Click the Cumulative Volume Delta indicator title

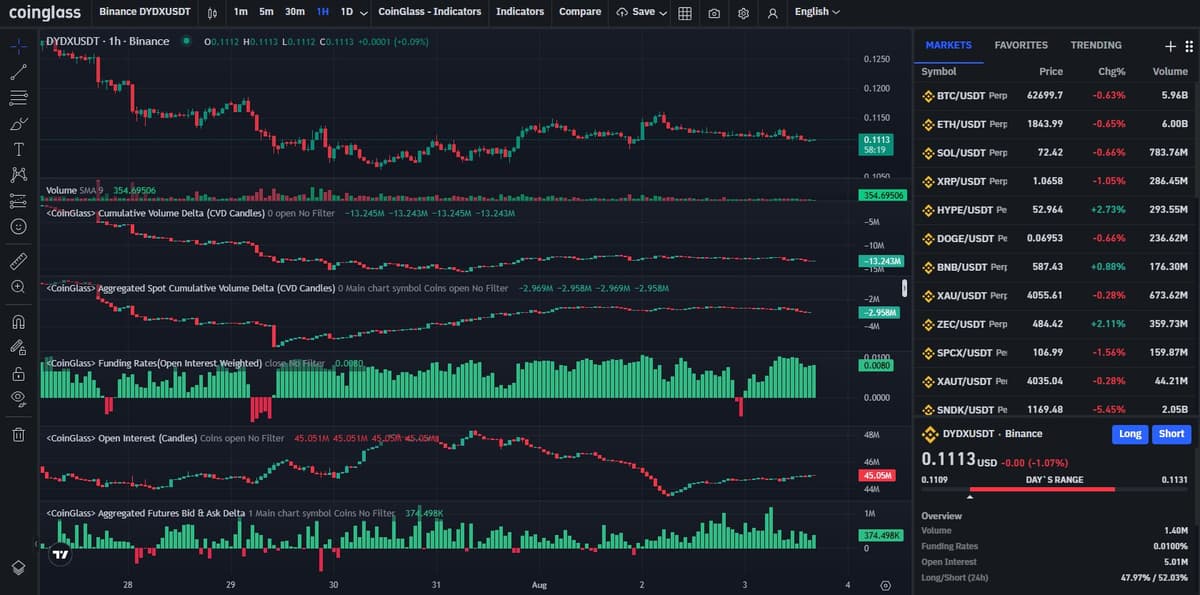point(156,213)
